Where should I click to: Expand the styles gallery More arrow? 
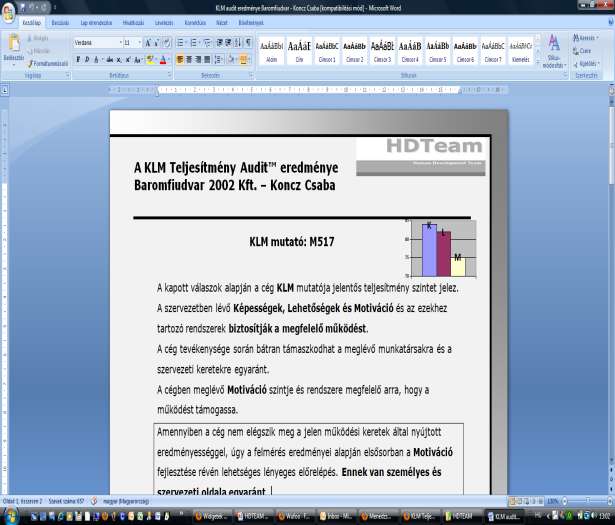(x=537, y=62)
